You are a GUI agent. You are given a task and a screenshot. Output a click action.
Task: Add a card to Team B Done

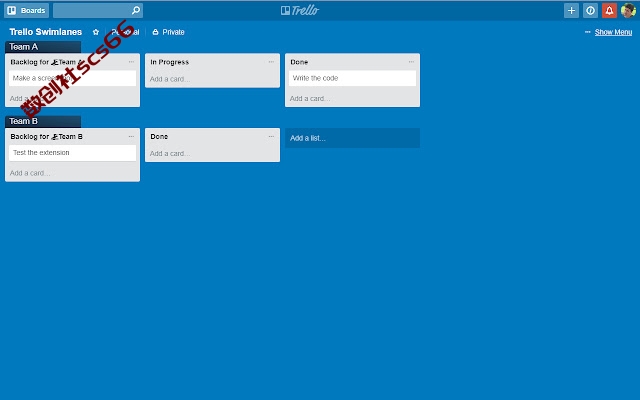[x=170, y=153]
